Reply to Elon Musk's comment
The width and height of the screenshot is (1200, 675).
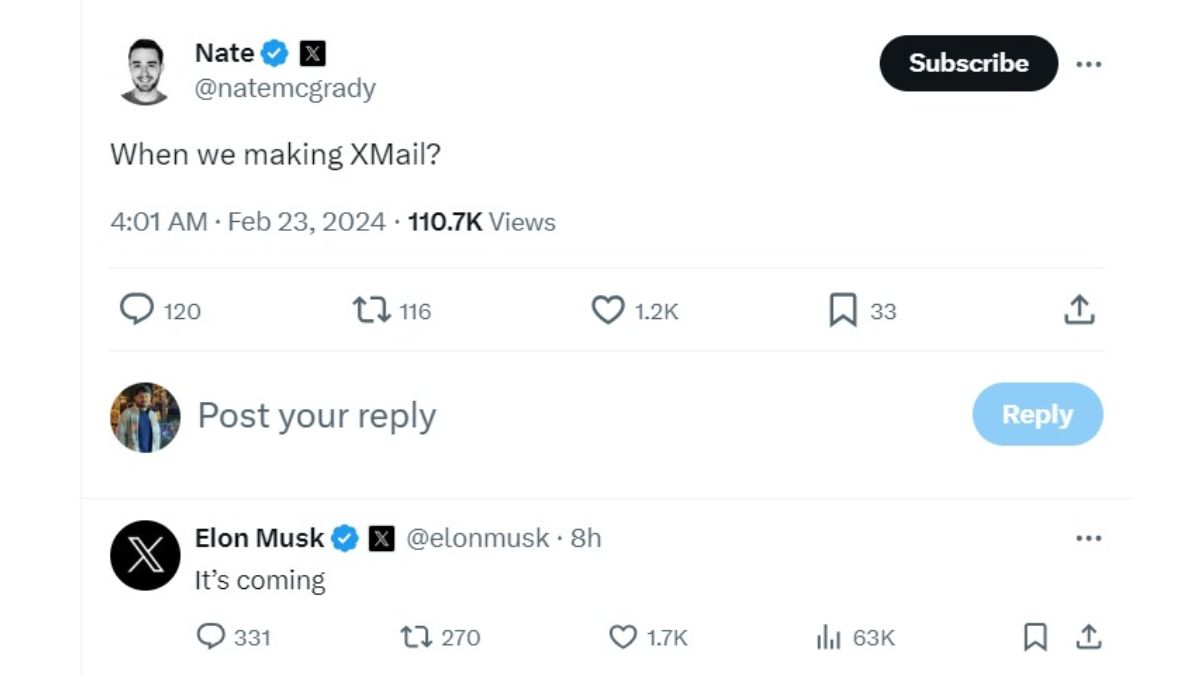[x=211, y=637]
